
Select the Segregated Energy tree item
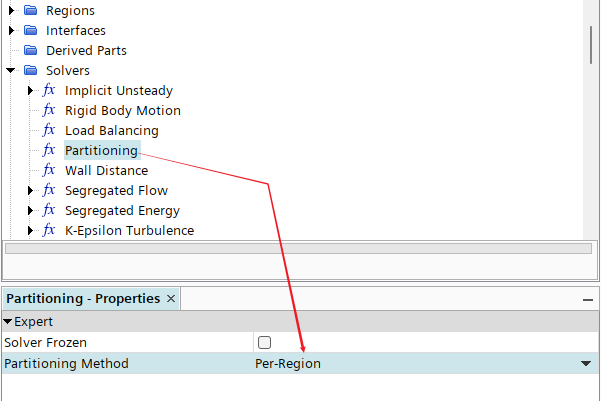pyautogui.click(x=122, y=210)
